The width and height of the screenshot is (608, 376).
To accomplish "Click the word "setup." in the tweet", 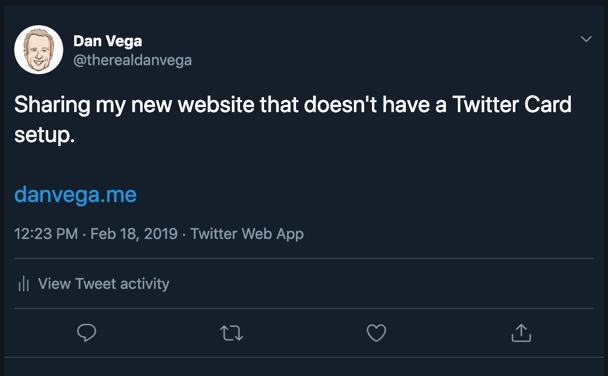I will pos(44,135).
